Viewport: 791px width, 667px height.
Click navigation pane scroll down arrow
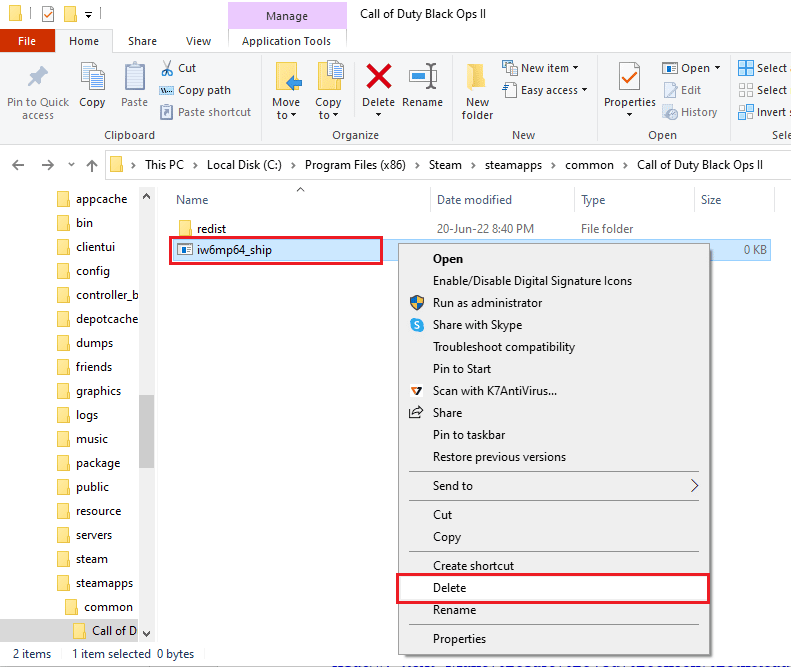pyautogui.click(x=146, y=634)
